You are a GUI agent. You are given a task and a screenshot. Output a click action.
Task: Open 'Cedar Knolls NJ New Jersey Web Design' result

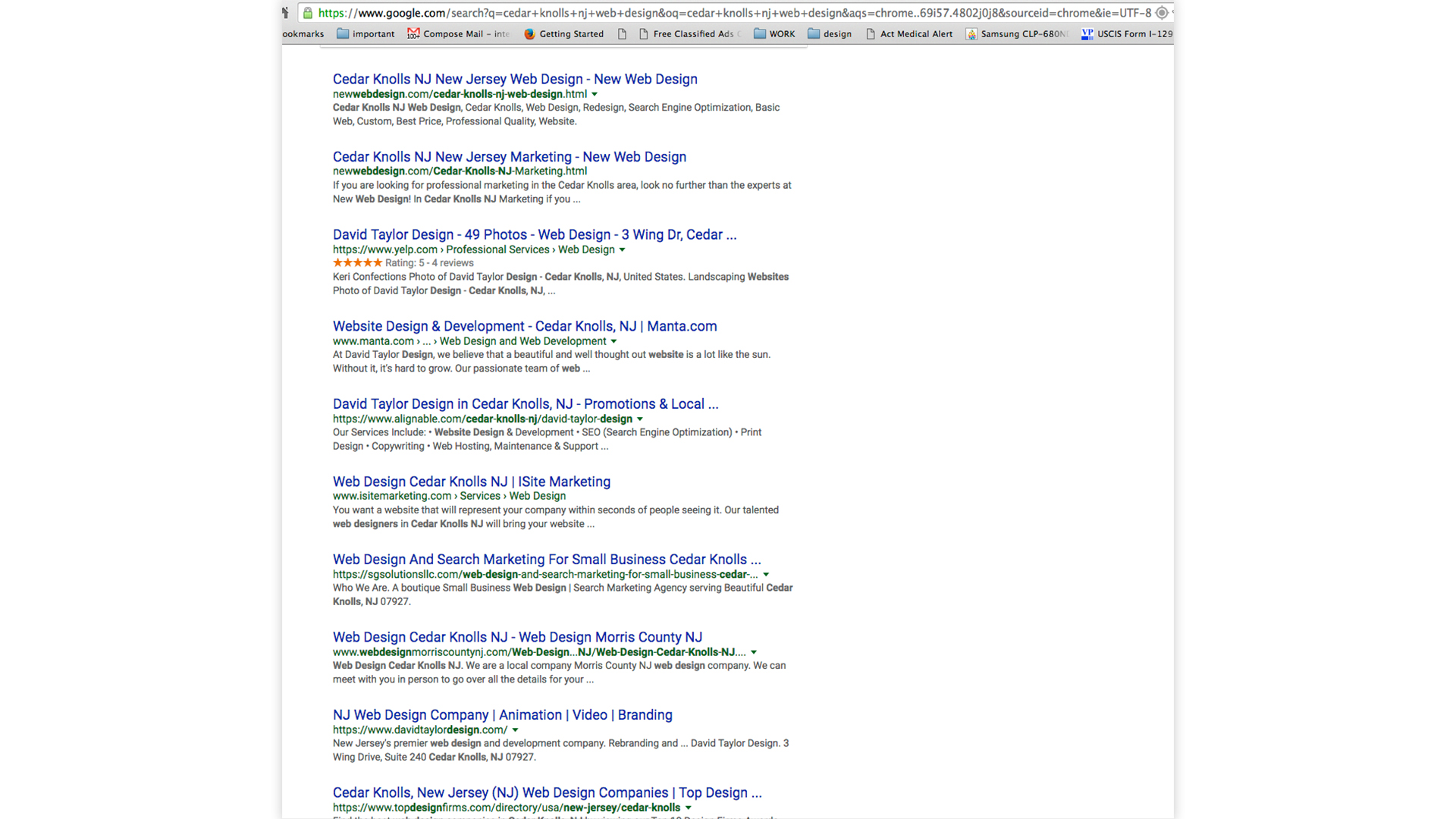[x=515, y=79]
